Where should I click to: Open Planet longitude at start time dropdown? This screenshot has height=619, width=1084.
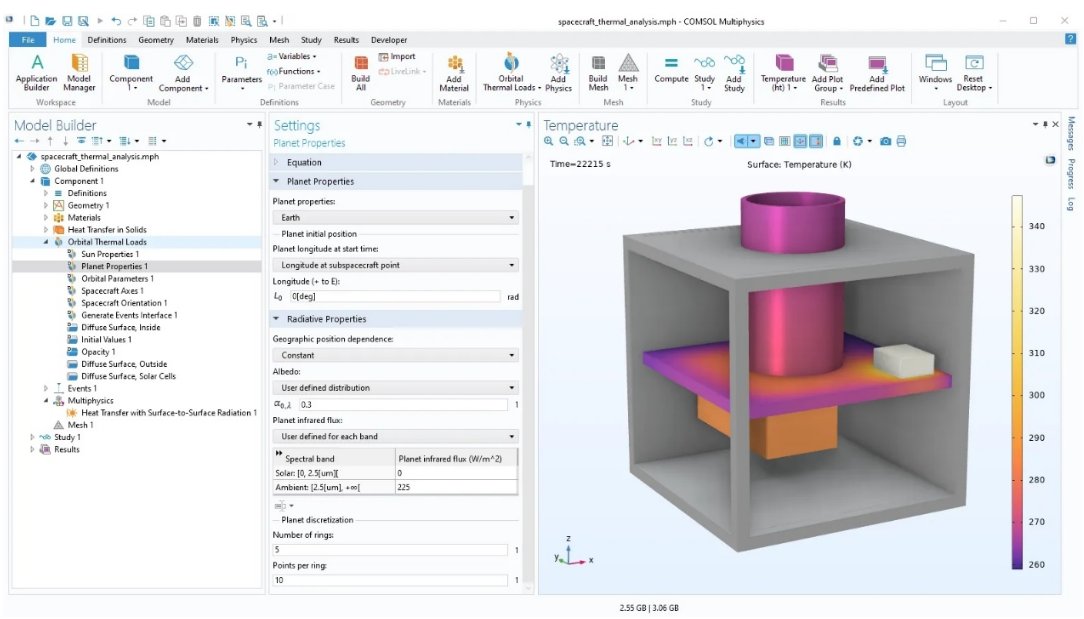click(x=395, y=265)
